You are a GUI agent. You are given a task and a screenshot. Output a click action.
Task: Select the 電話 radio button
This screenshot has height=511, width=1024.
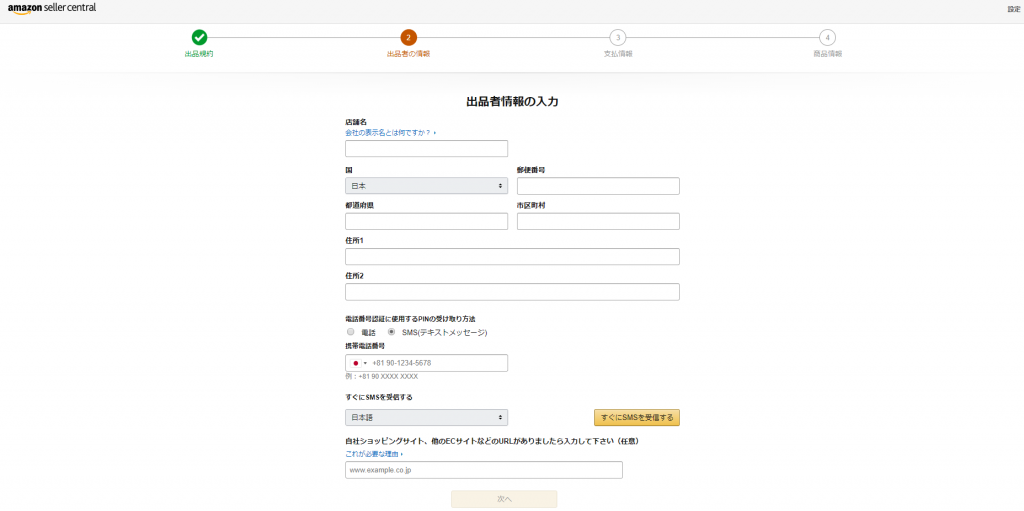[x=351, y=332]
